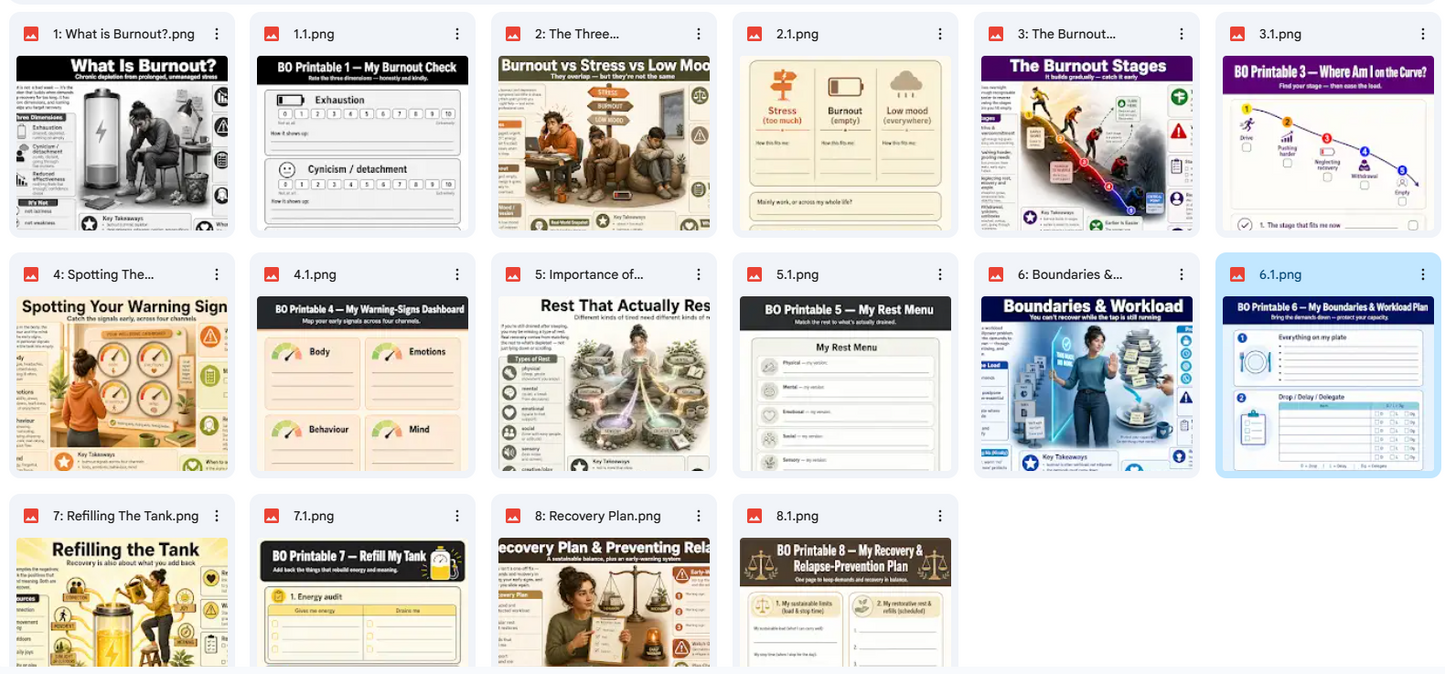Image resolution: width=1445 pixels, height=674 pixels.
Task: Select The Burnout Stages thumbnail
Action: [x=1087, y=143]
